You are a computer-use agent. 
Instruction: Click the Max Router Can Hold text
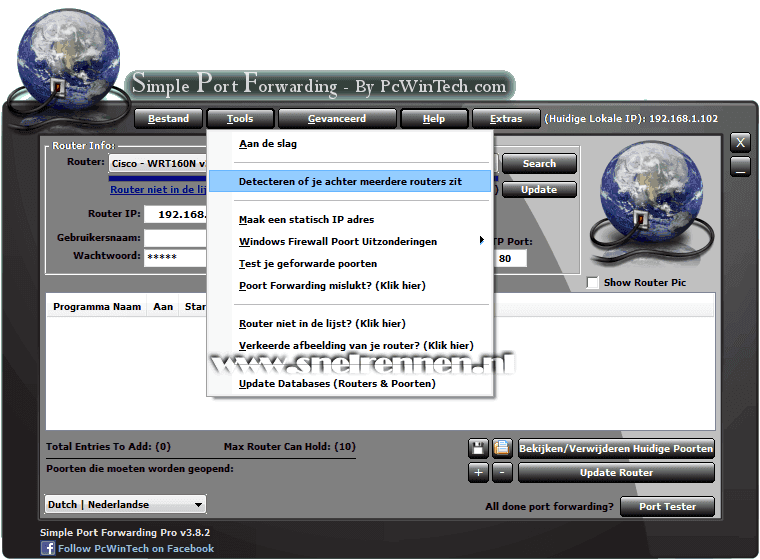[289, 447]
